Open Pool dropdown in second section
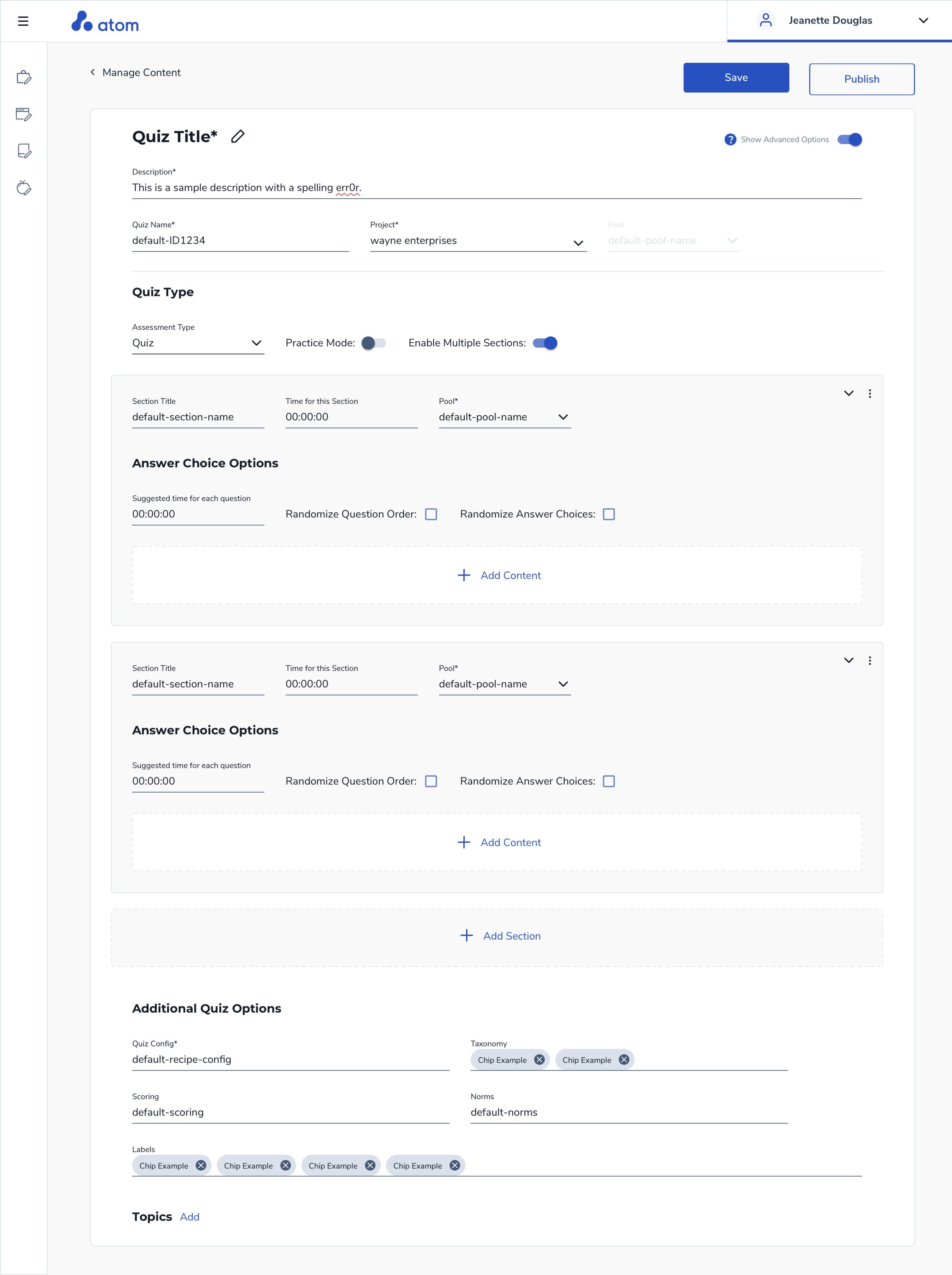Image resolution: width=952 pixels, height=1275 pixels. coord(505,684)
